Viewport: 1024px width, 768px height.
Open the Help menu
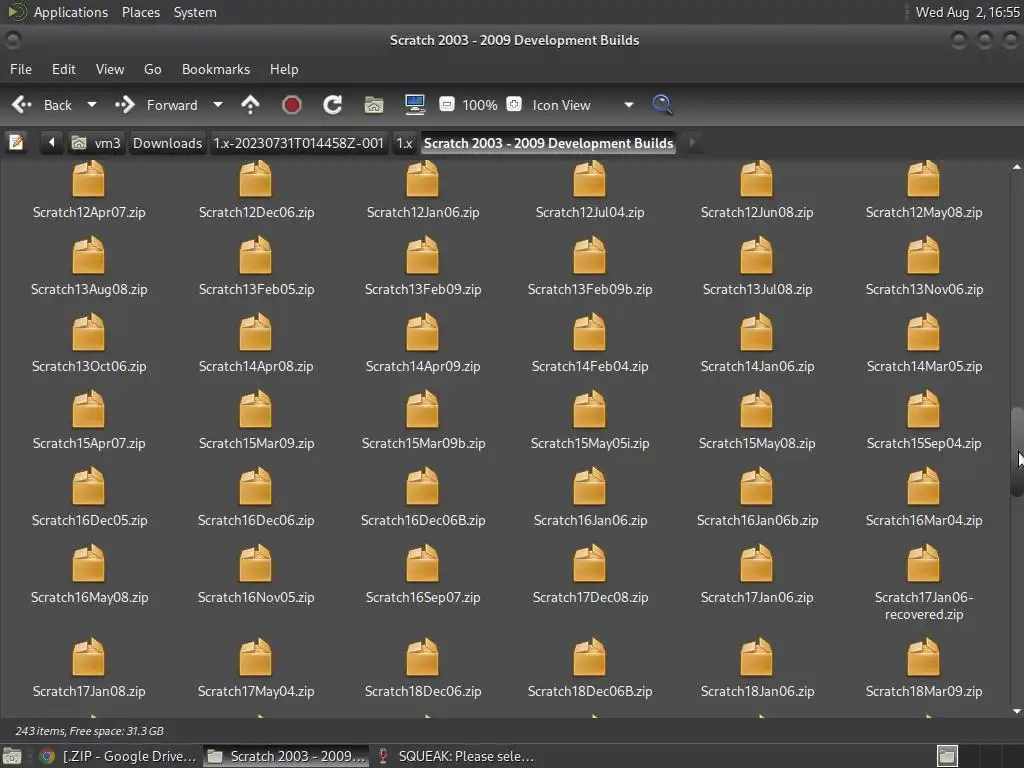284,69
